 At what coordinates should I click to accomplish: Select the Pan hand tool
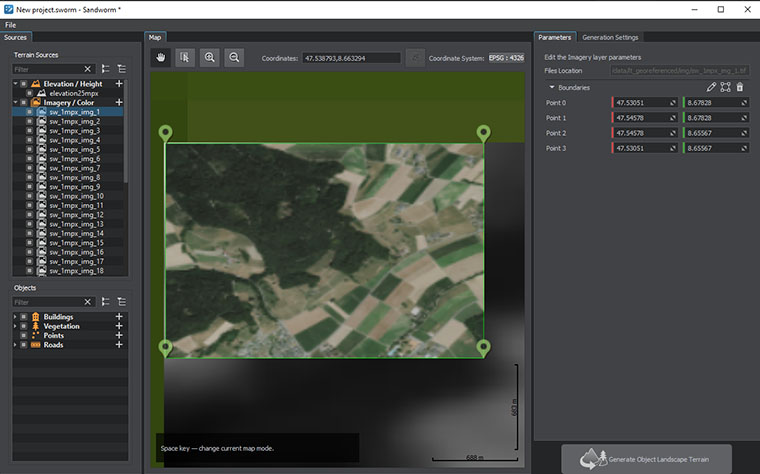[160, 58]
